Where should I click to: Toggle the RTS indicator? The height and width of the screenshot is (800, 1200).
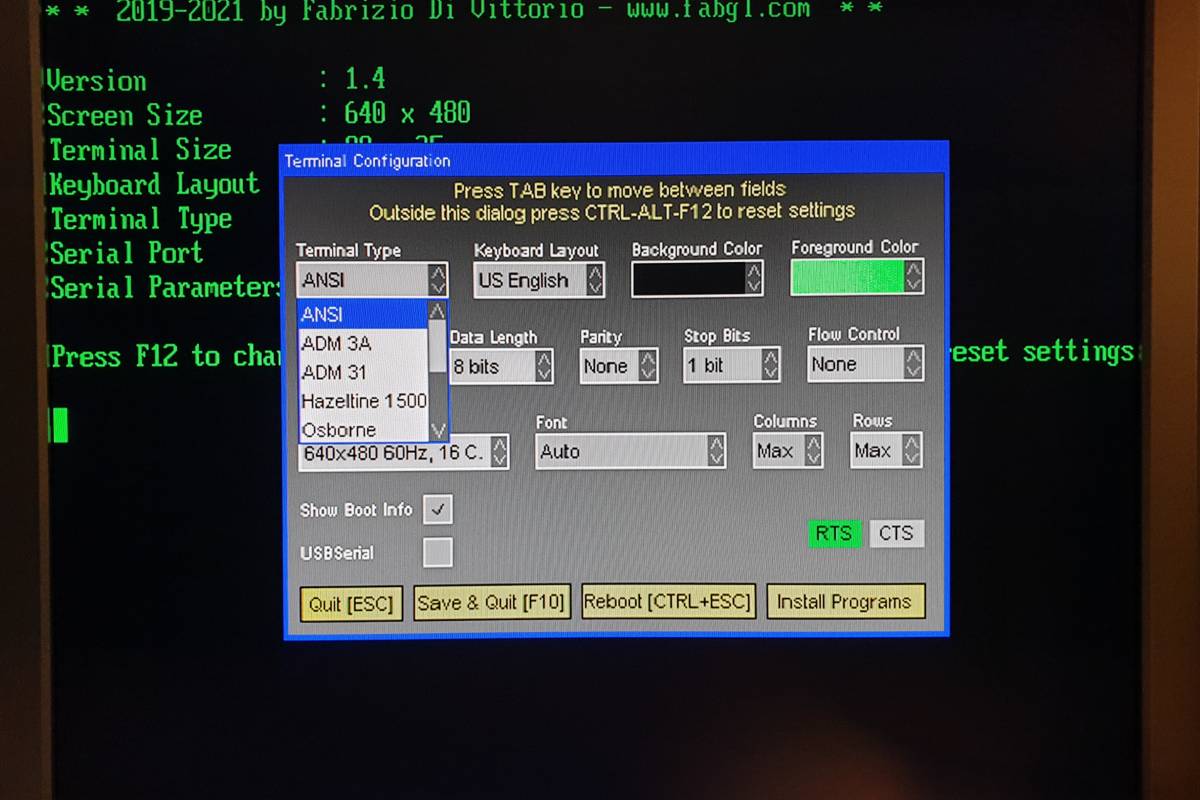(834, 533)
